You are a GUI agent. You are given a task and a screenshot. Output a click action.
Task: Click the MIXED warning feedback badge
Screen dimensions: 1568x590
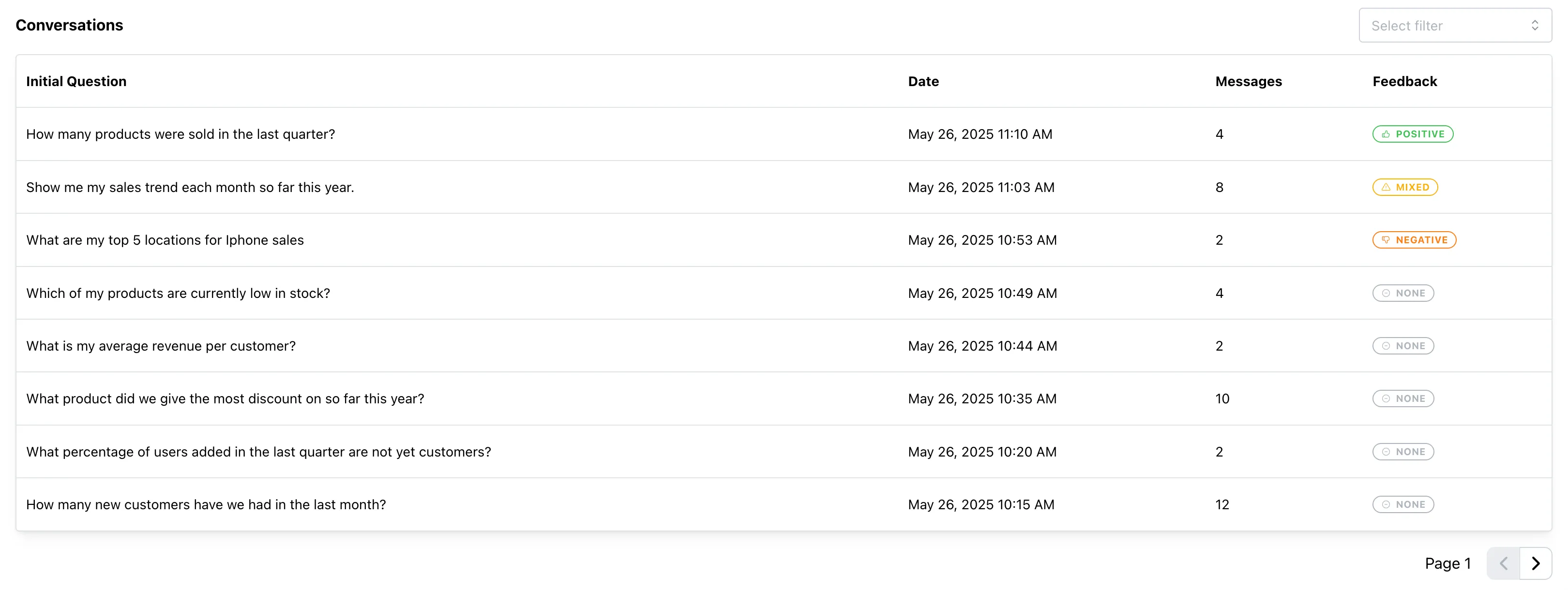1404,187
